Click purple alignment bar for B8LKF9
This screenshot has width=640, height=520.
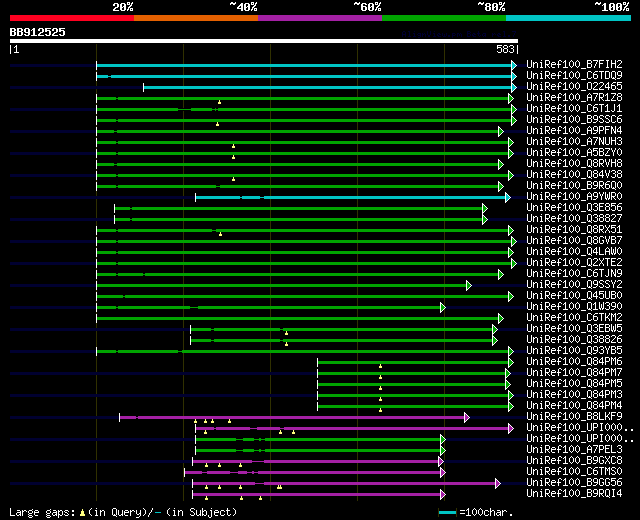[x=292, y=418]
